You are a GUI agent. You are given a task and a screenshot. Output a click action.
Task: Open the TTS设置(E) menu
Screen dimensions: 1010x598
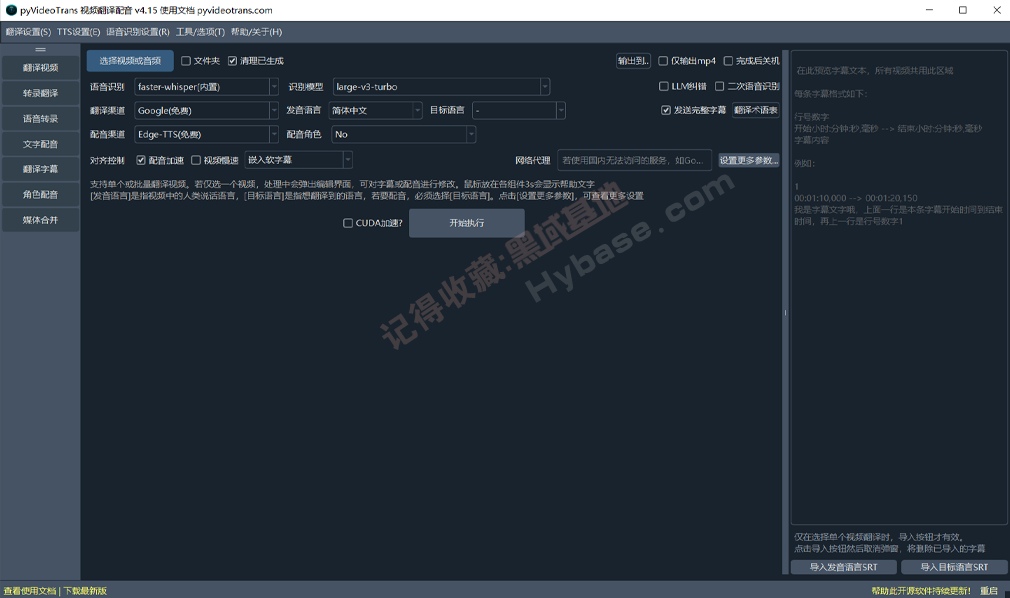pyautogui.click(x=79, y=32)
